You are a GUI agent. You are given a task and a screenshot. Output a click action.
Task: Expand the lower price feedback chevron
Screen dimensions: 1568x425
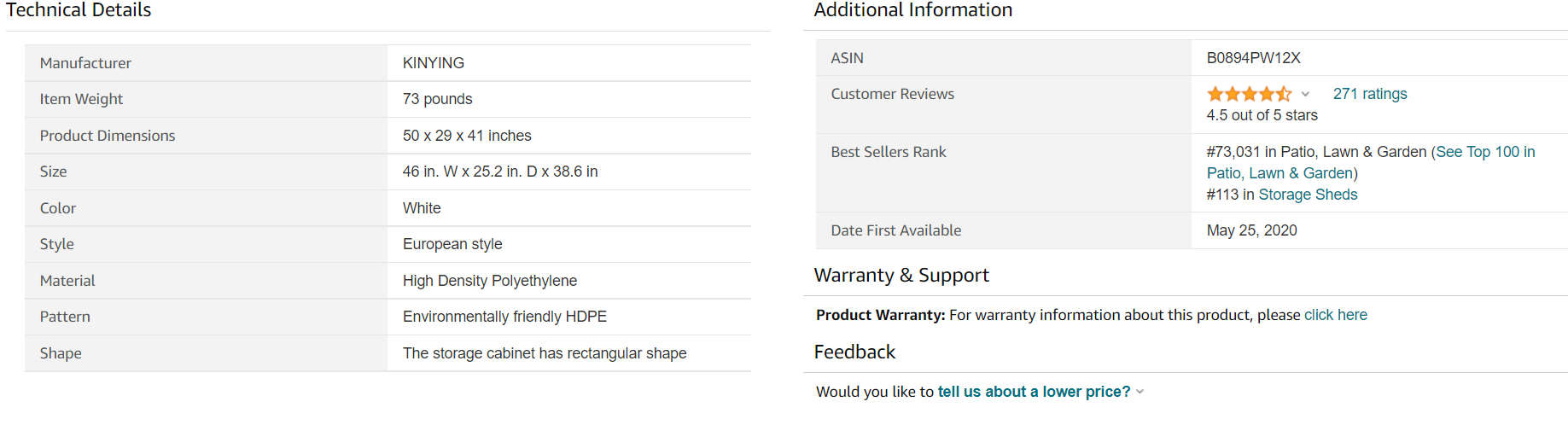click(x=1140, y=392)
